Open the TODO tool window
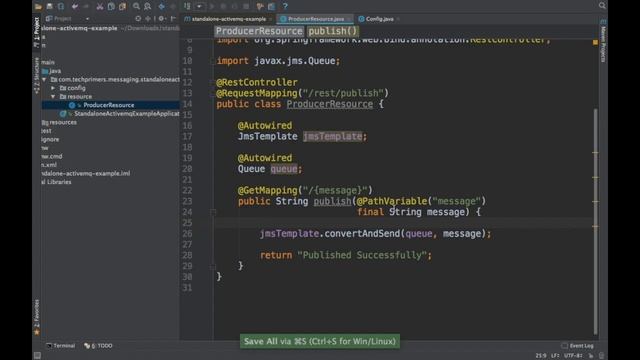640x360 pixels. [98, 346]
